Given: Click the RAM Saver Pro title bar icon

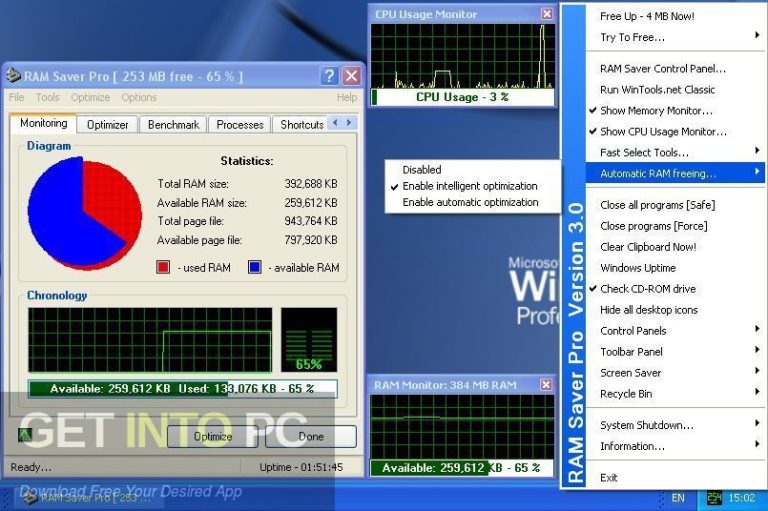Looking at the screenshot, I should [x=13, y=75].
